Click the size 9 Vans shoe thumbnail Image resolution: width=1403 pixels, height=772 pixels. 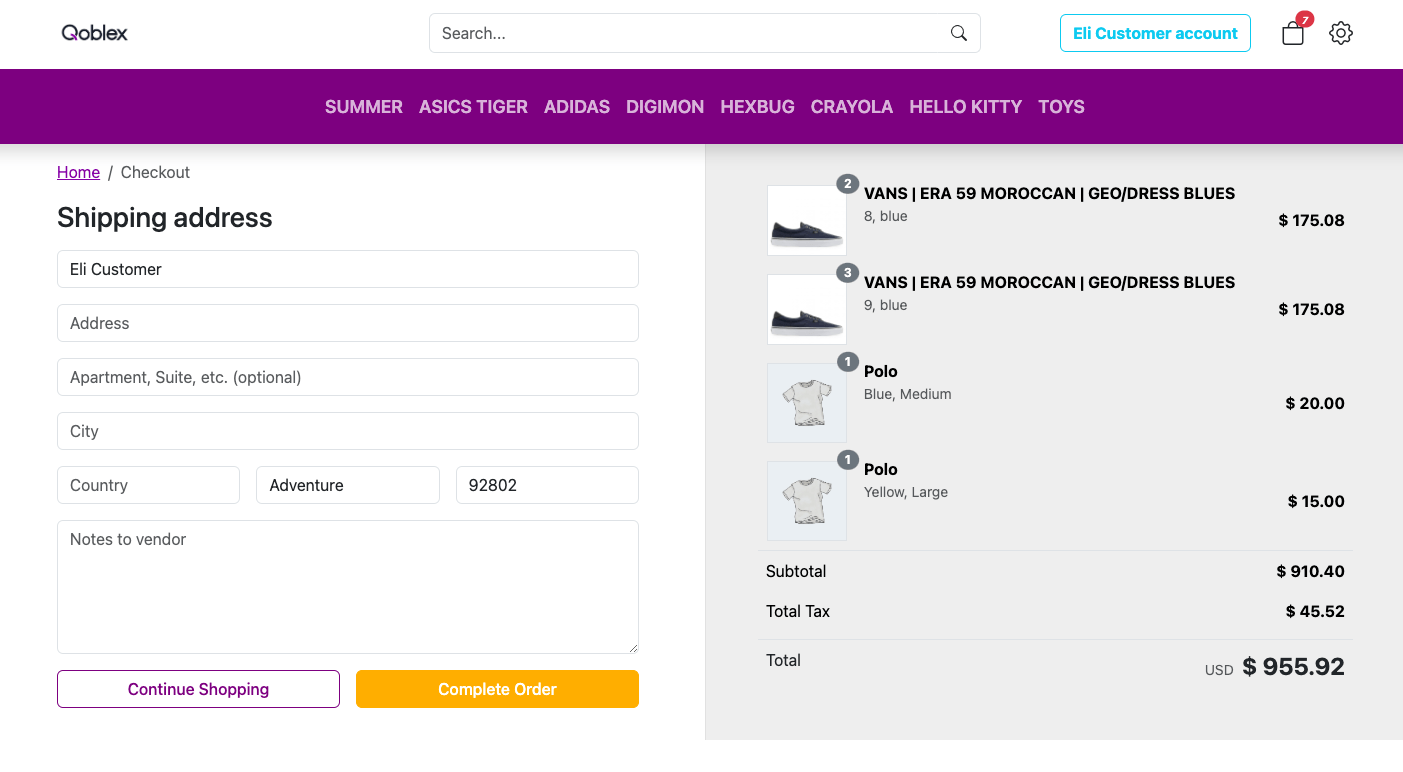point(807,309)
